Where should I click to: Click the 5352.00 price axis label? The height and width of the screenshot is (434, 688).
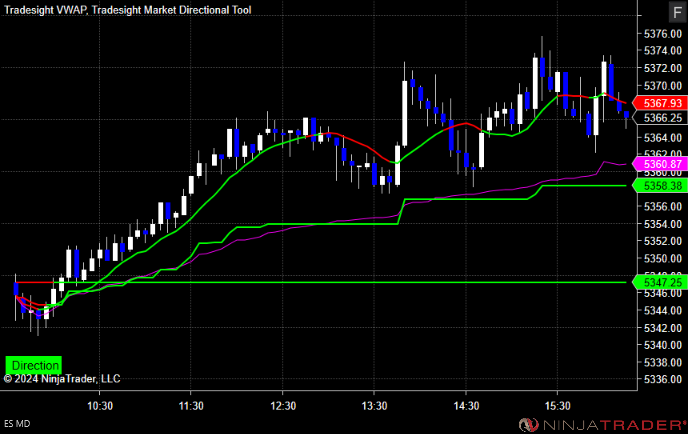(663, 241)
